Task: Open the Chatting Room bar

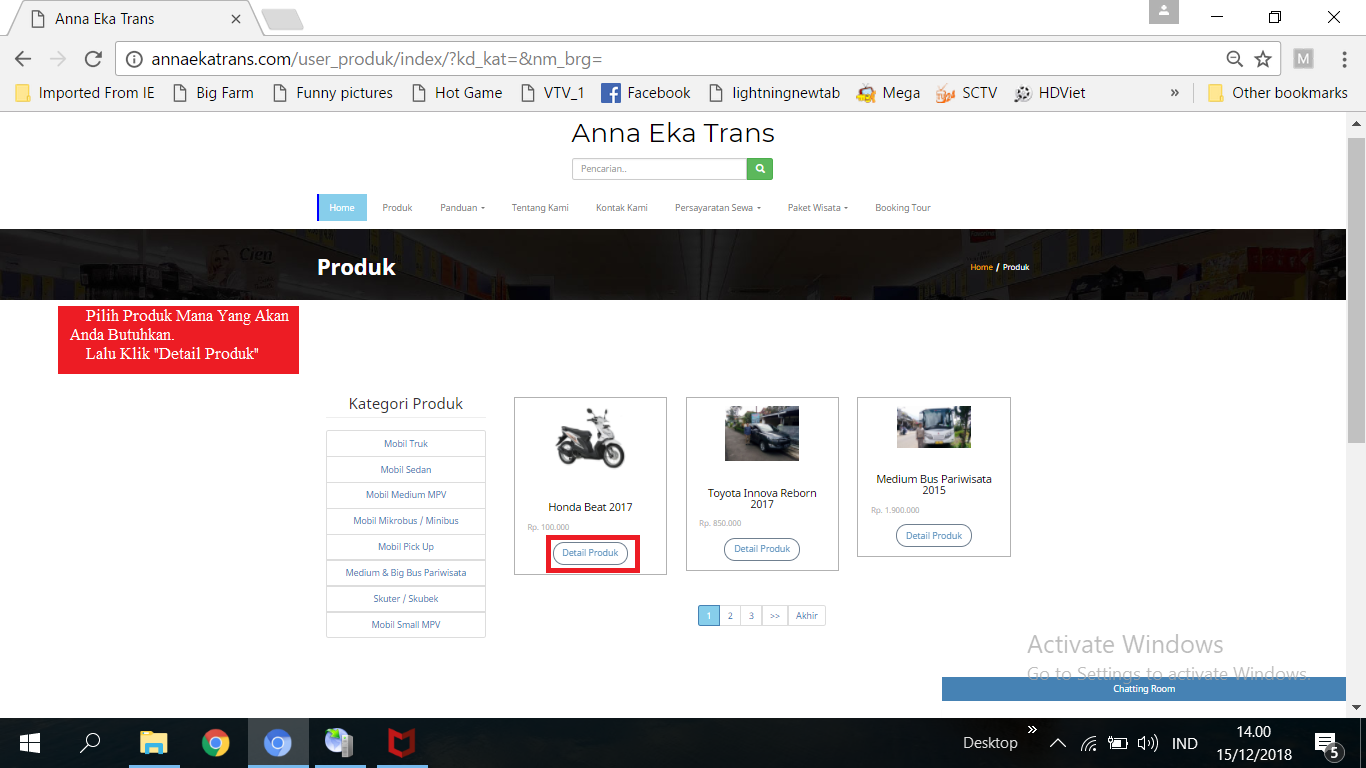Action: (x=1144, y=689)
